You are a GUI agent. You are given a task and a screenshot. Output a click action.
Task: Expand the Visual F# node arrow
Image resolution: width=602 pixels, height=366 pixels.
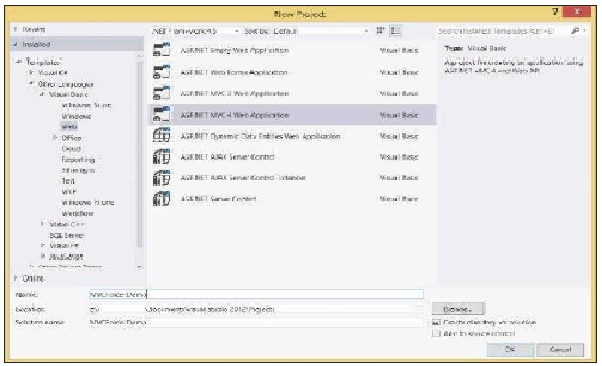click(43, 245)
